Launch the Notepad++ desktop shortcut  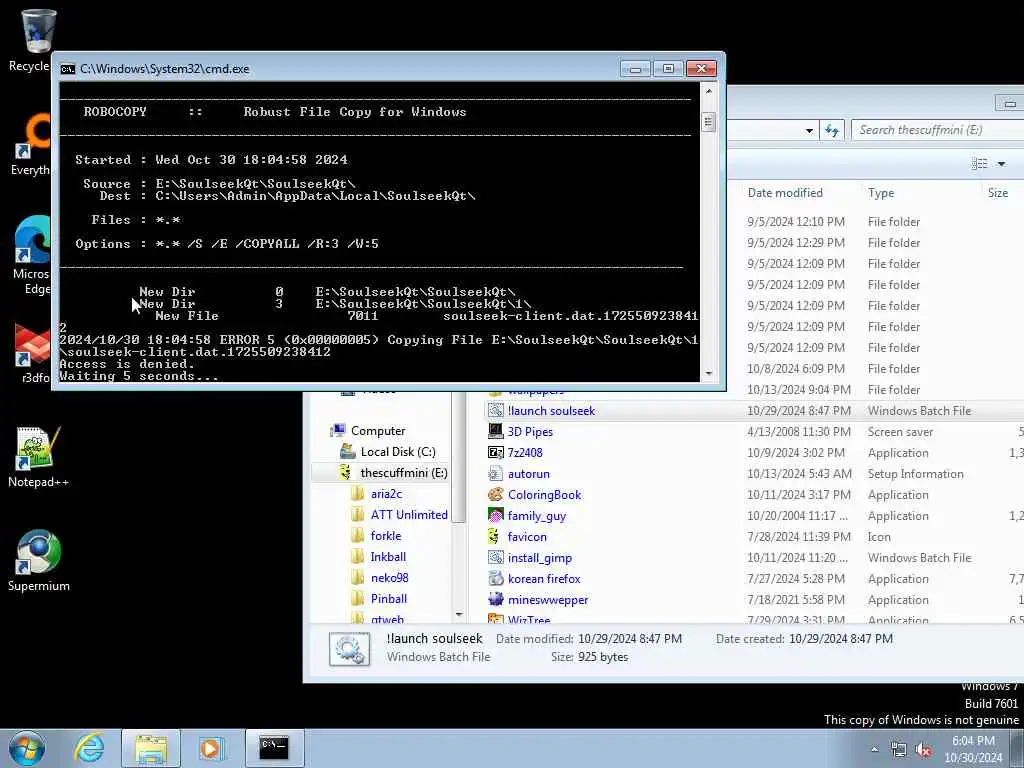(x=38, y=457)
